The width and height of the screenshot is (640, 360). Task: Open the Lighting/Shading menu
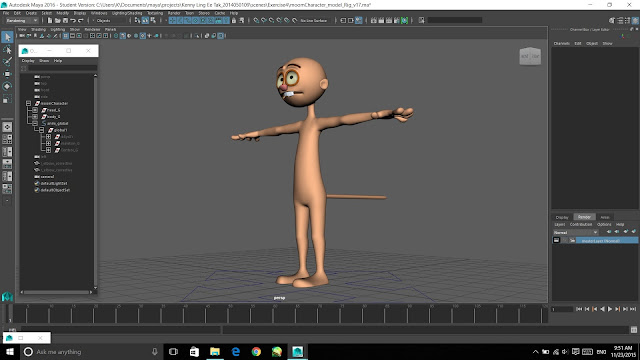click(x=127, y=13)
